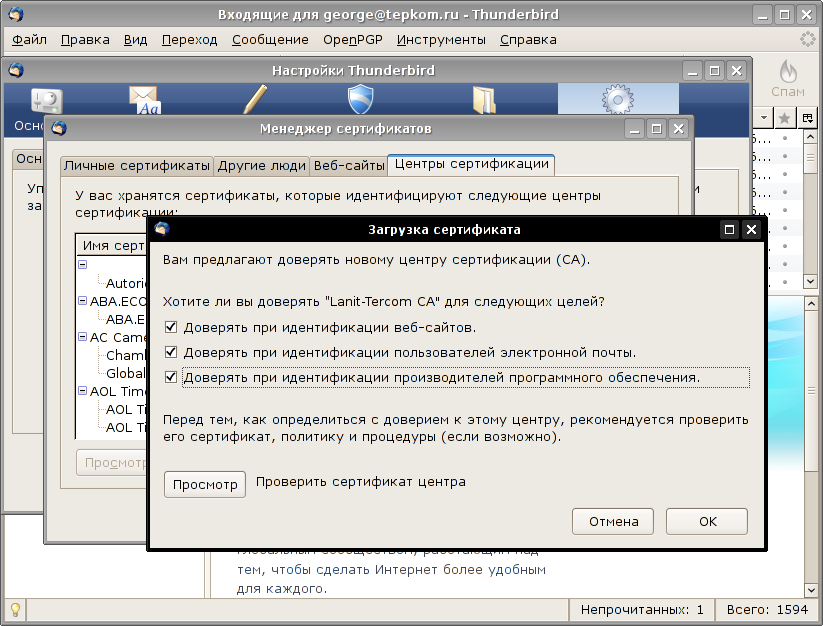Image resolution: width=823 pixels, height=626 pixels.
Task: Open the small dropdown arrow left of star column
Action: point(764,118)
